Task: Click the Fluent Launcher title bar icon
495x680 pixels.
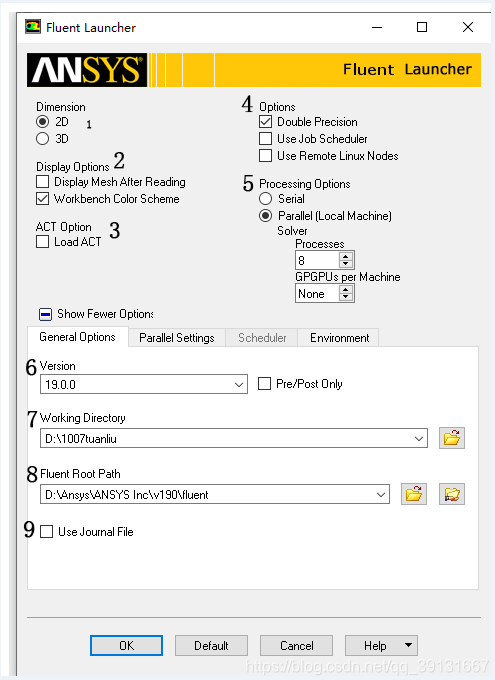Action: 33,27
